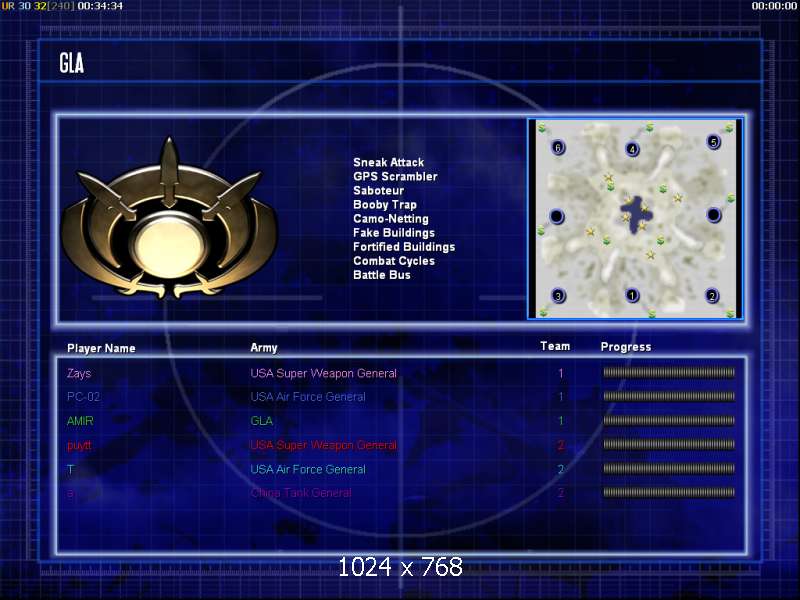Click start position 3 on the minimap
Viewport: 800px width, 600px height.
558,295
